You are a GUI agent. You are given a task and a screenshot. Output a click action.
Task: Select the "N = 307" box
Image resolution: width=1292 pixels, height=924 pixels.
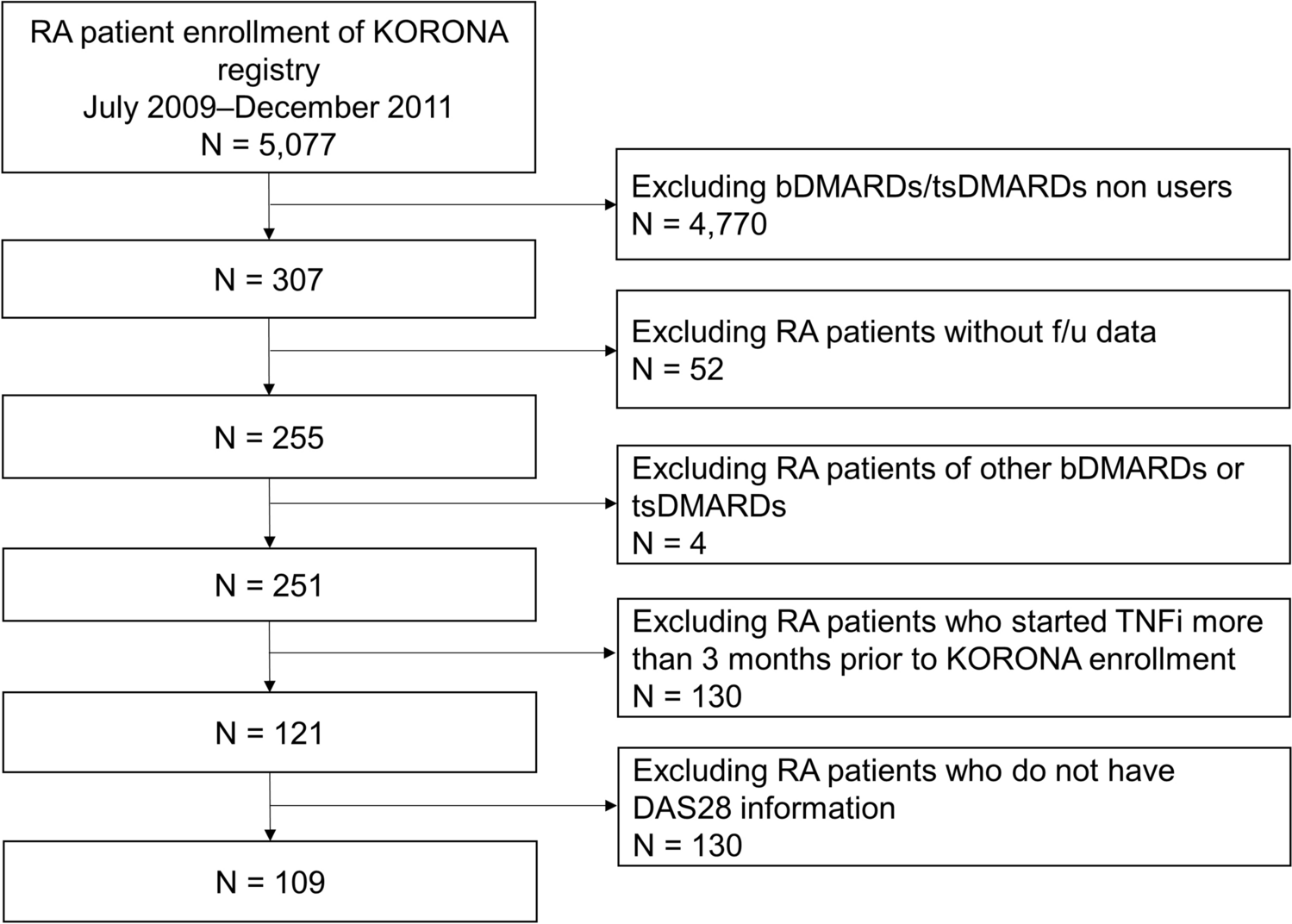pos(268,279)
